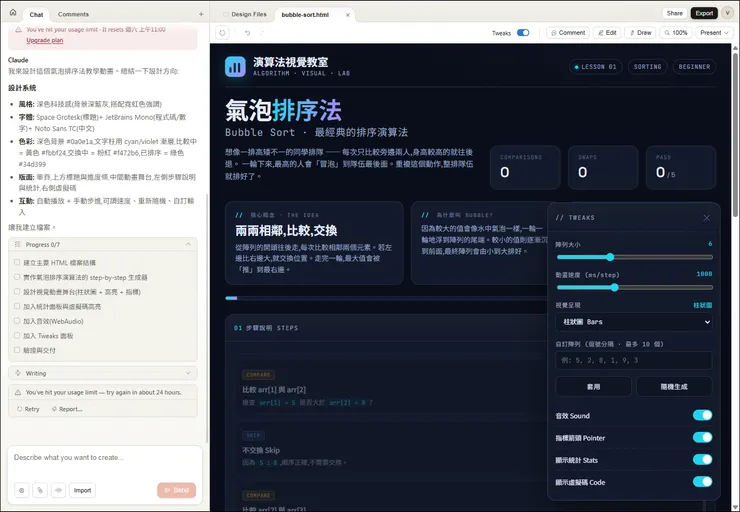This screenshot has width=740, height=512.
Task: Click the PASS stat card
Action: tap(681, 168)
